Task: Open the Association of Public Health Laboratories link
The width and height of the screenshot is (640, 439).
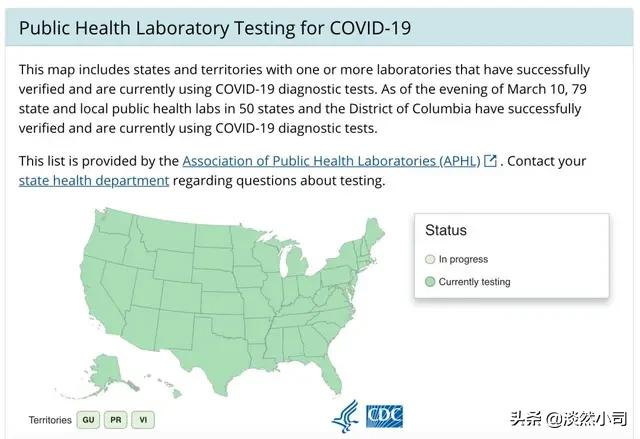Action: pos(332,161)
